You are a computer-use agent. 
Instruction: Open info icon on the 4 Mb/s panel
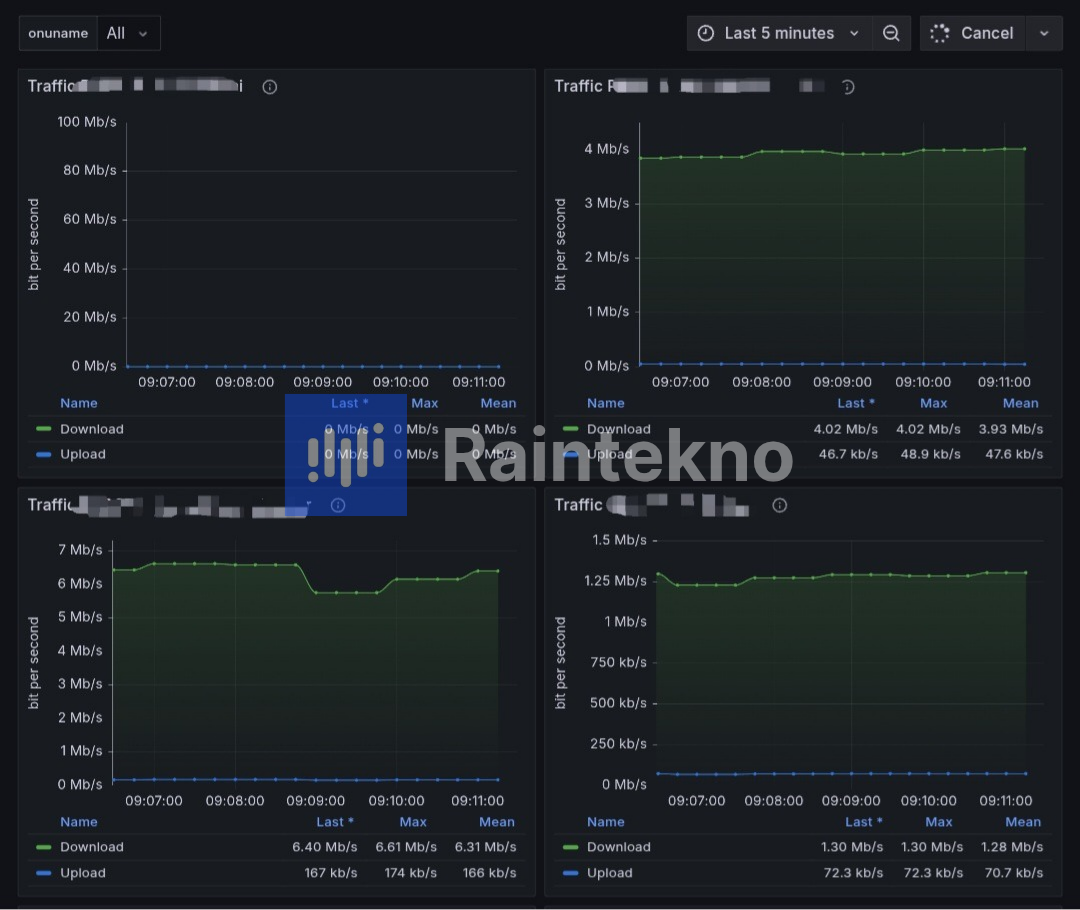click(847, 87)
